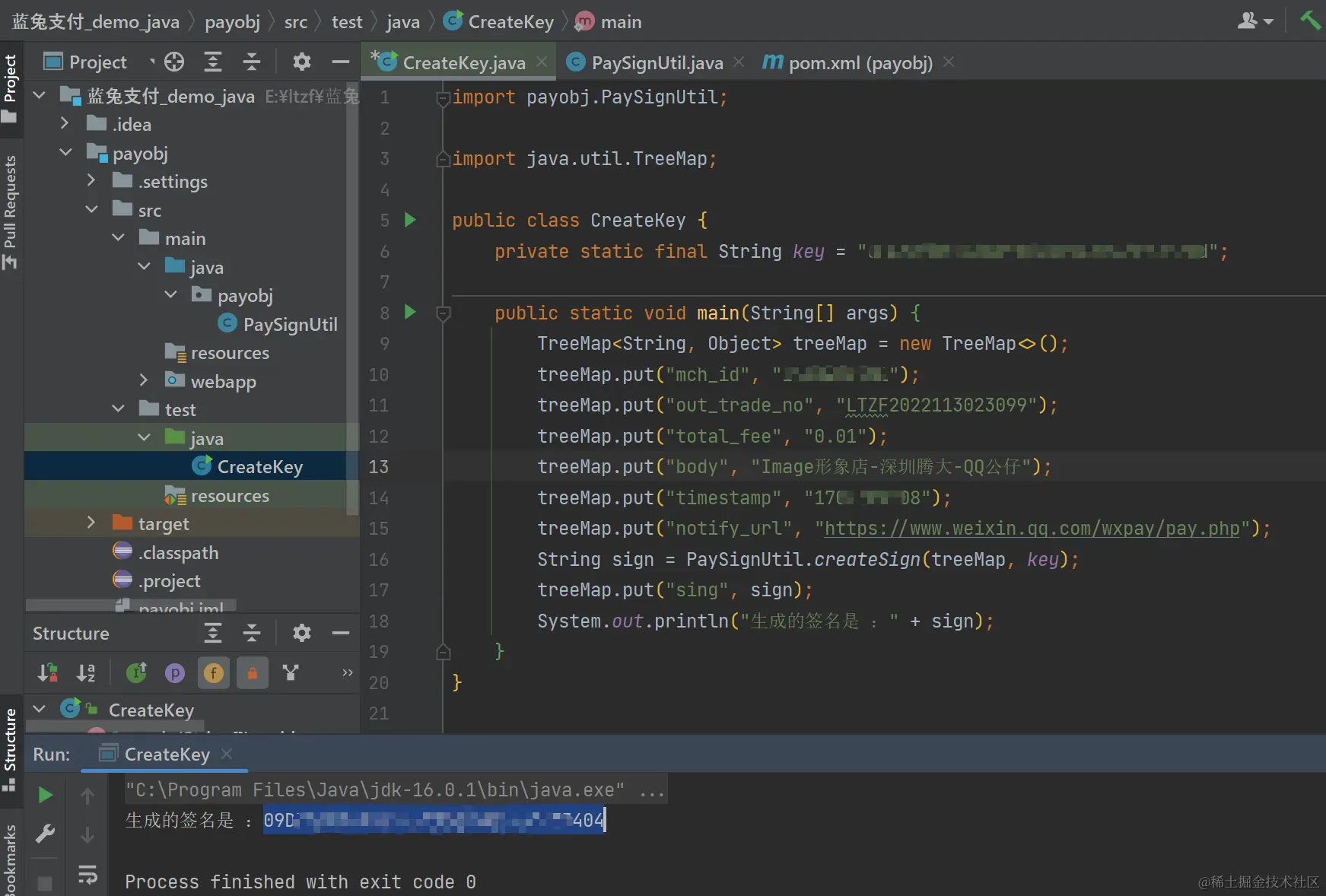
Task: Open run configuration wrench settings
Action: [46, 834]
